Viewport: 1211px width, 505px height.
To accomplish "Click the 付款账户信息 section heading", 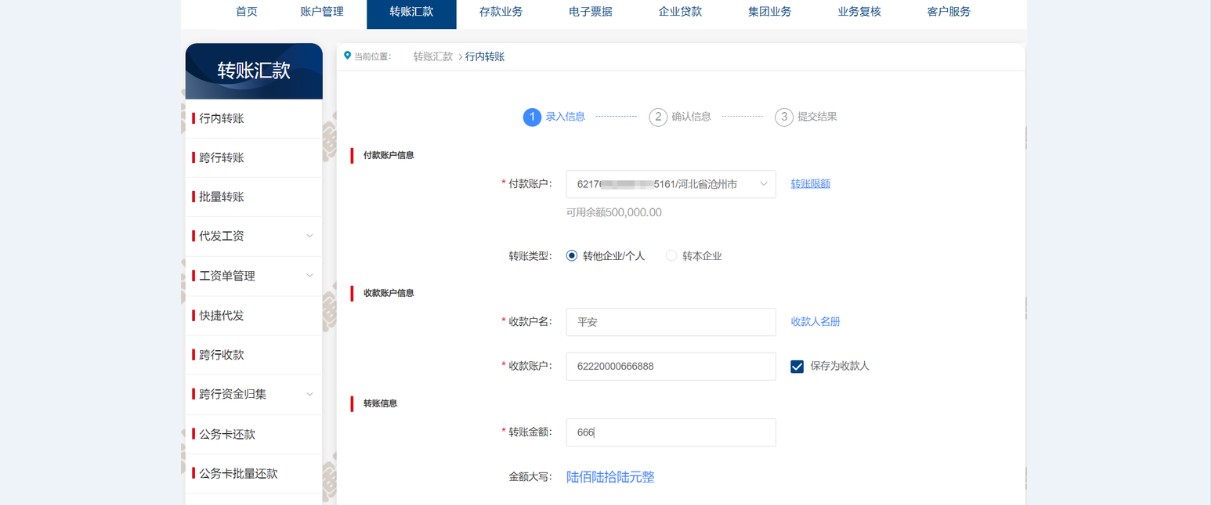I will click(x=388, y=155).
